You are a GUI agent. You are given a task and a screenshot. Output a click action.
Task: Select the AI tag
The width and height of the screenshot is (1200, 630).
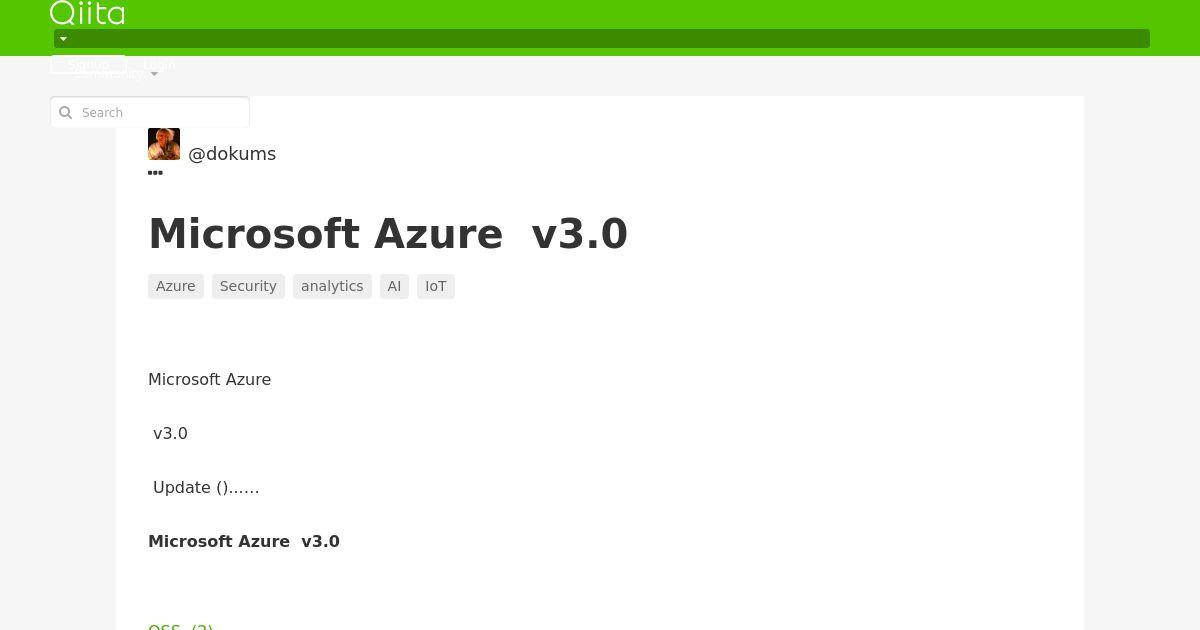coord(394,286)
